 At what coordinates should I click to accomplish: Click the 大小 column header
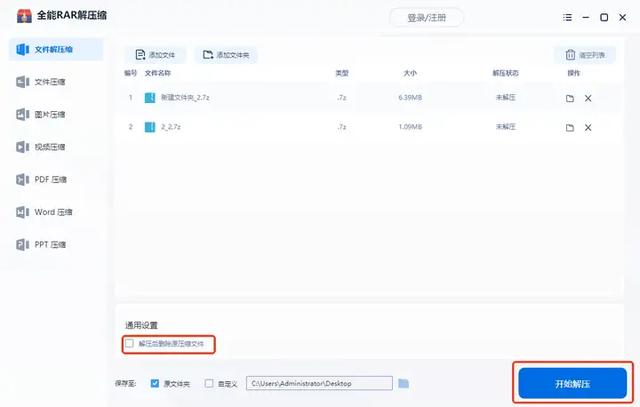pyautogui.click(x=410, y=73)
